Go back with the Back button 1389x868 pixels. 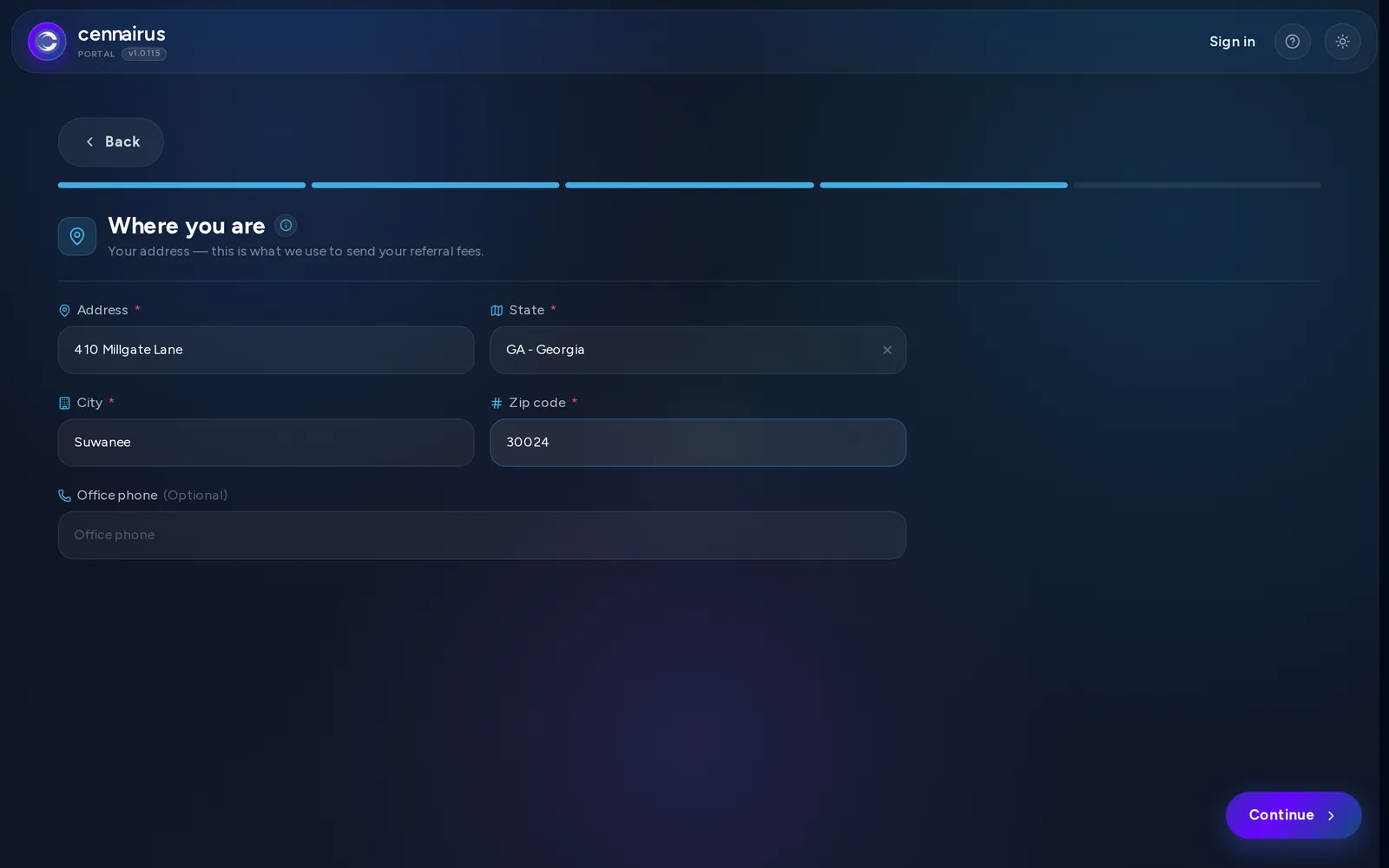[x=111, y=142]
